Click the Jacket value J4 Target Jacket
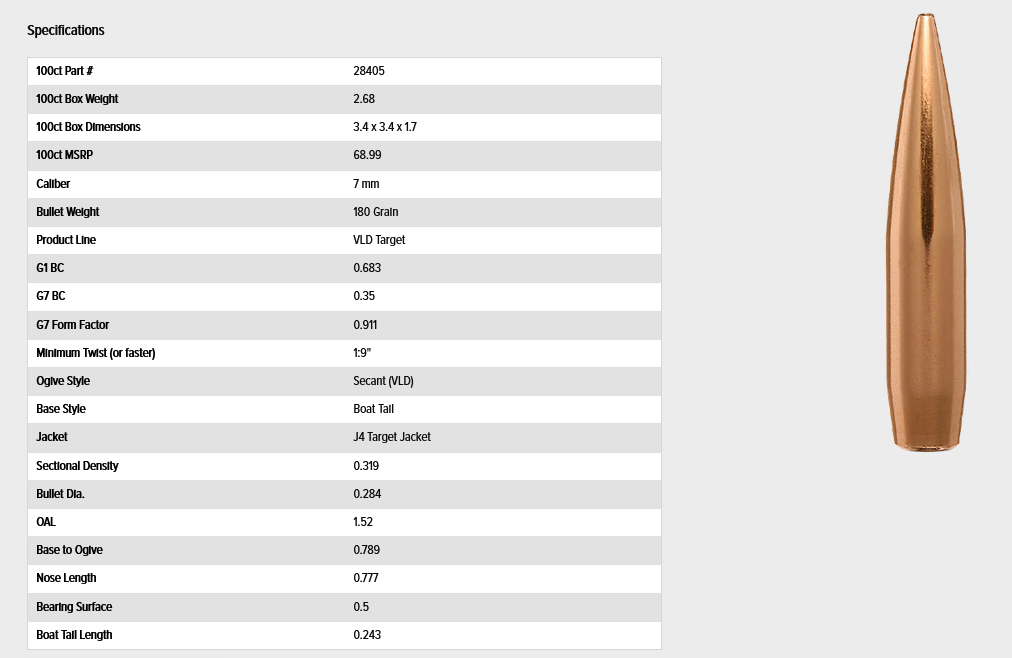This screenshot has width=1012, height=658. pos(392,437)
